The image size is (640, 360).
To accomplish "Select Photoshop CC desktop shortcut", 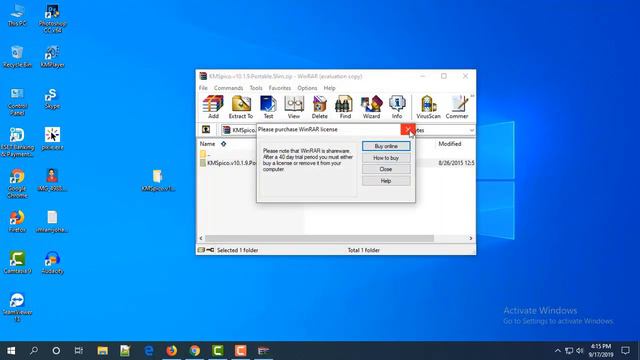I will [x=52, y=18].
